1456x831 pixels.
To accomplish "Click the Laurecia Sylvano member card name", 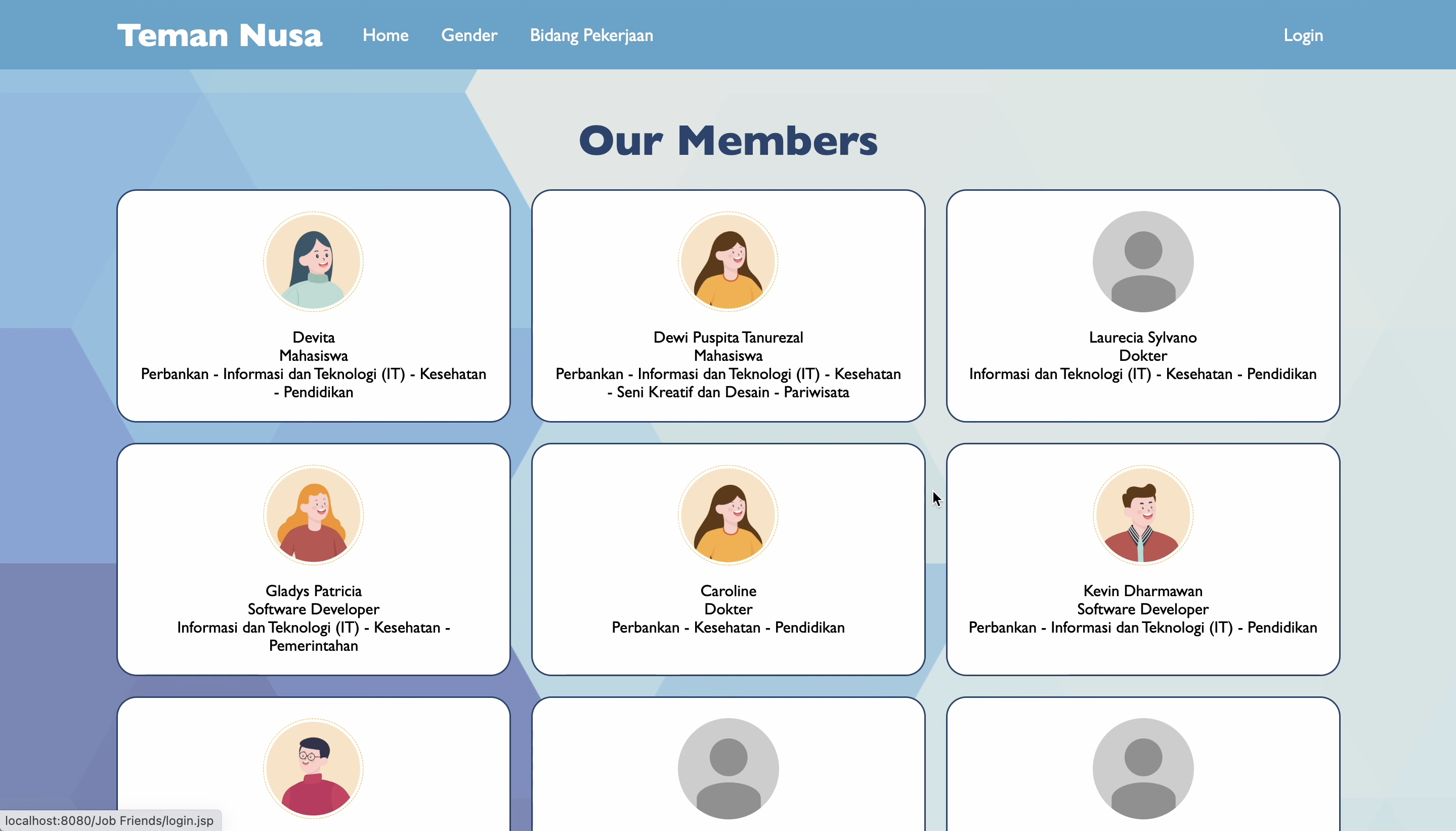I will pos(1143,337).
